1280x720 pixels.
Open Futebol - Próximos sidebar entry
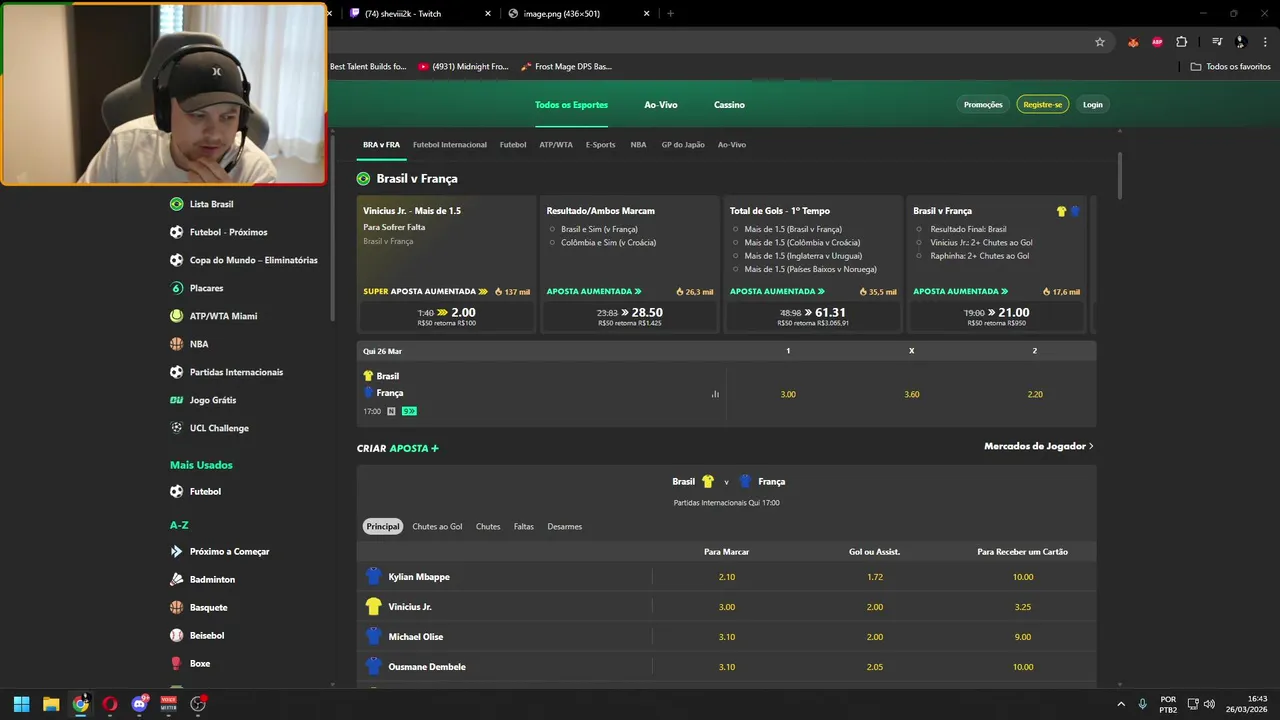click(219, 232)
